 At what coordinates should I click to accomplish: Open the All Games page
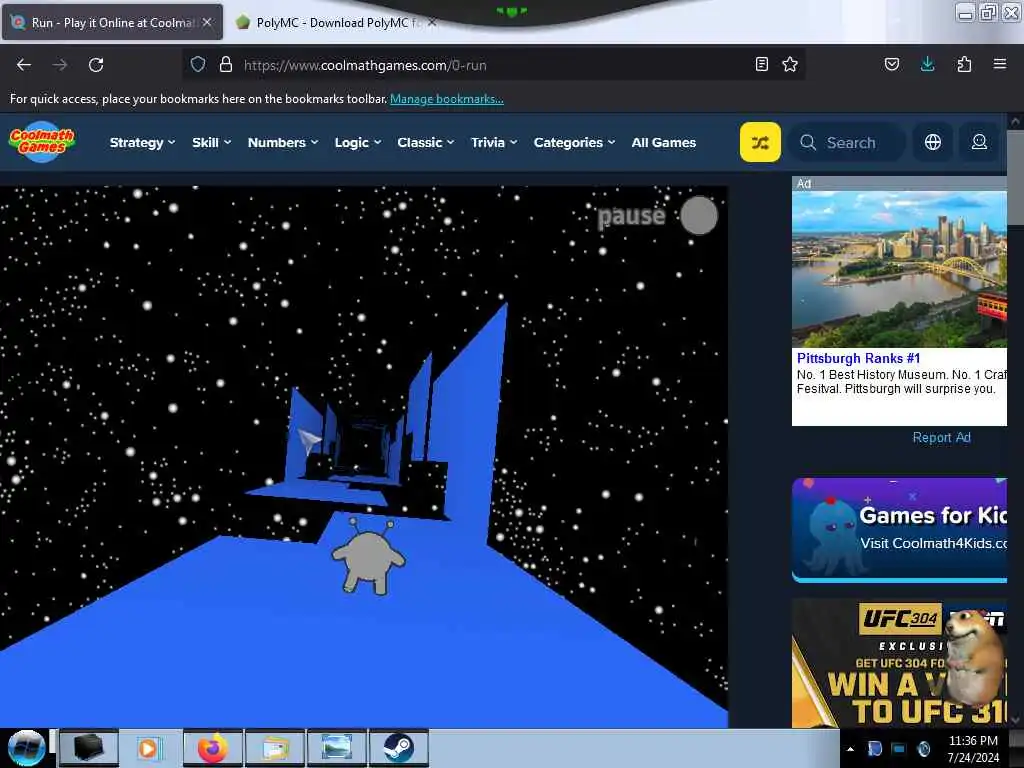coord(664,142)
